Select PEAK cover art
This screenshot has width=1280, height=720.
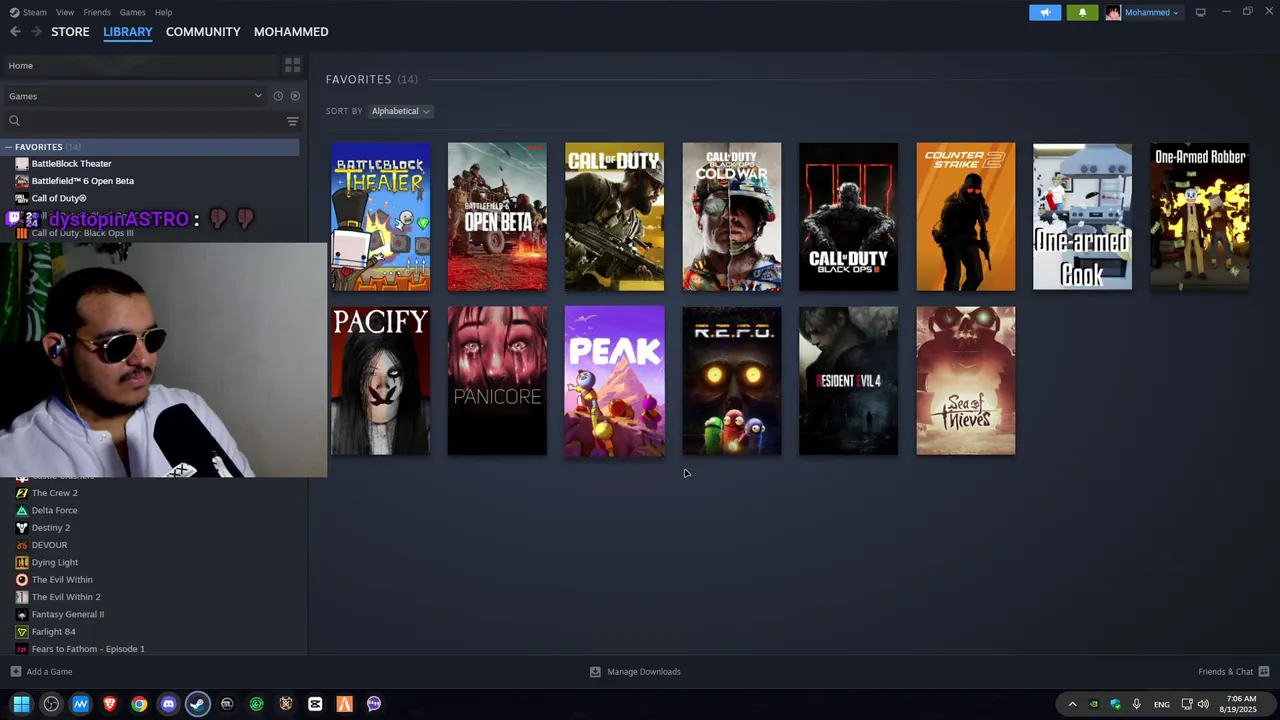pyautogui.click(x=614, y=381)
